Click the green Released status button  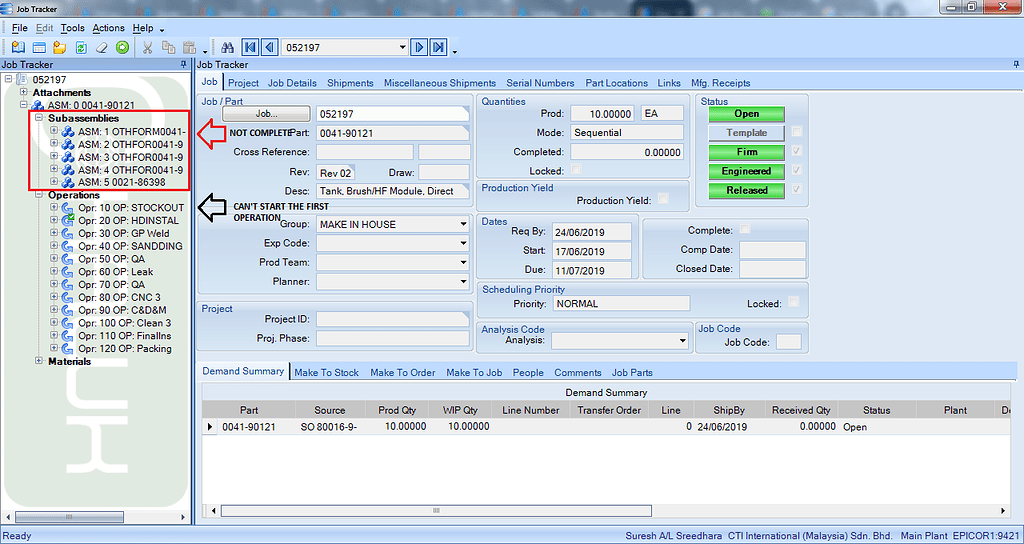click(x=746, y=190)
